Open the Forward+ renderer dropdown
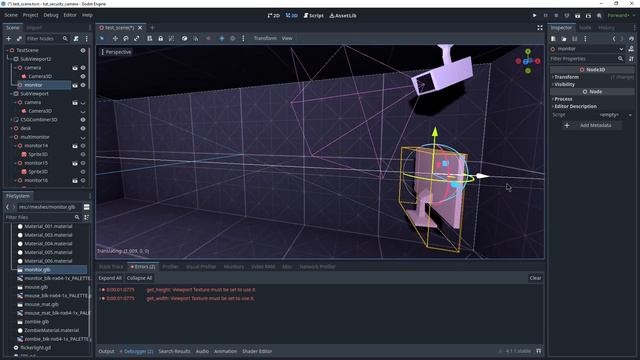The image size is (640, 360). point(621,16)
